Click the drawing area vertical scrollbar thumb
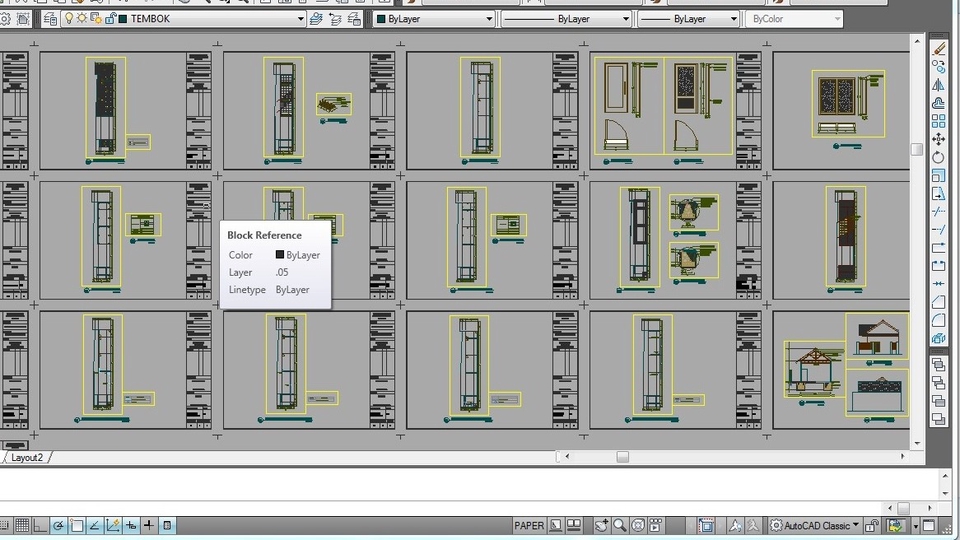960x540 pixels. [x=917, y=149]
